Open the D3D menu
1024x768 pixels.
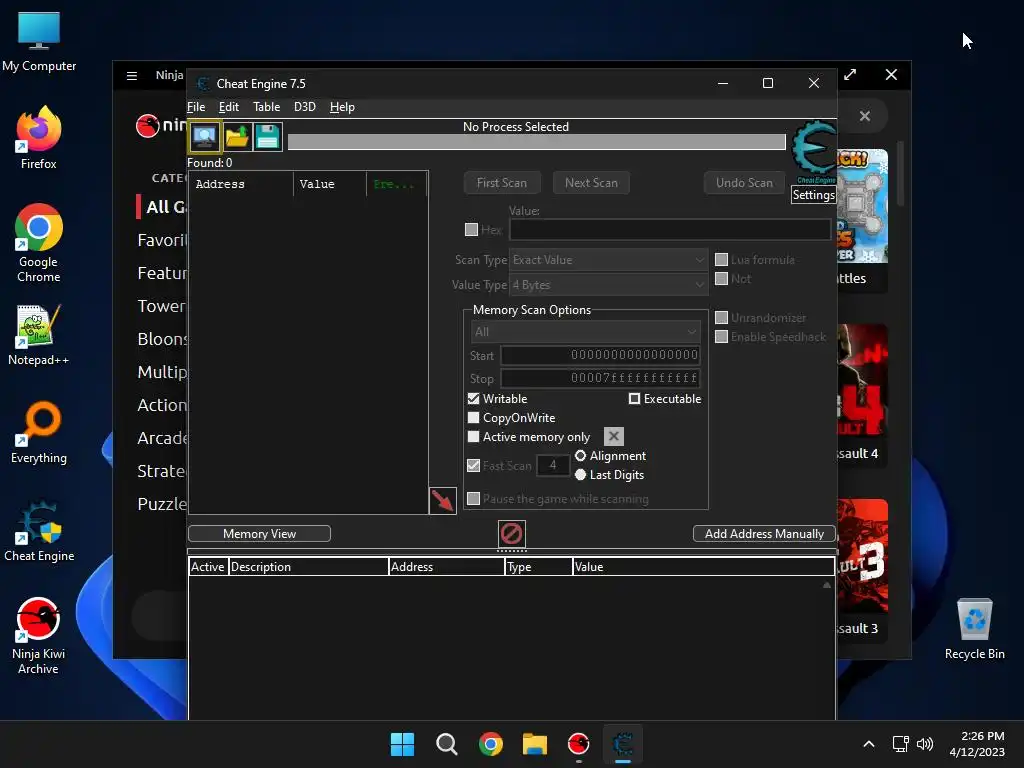[x=304, y=106]
